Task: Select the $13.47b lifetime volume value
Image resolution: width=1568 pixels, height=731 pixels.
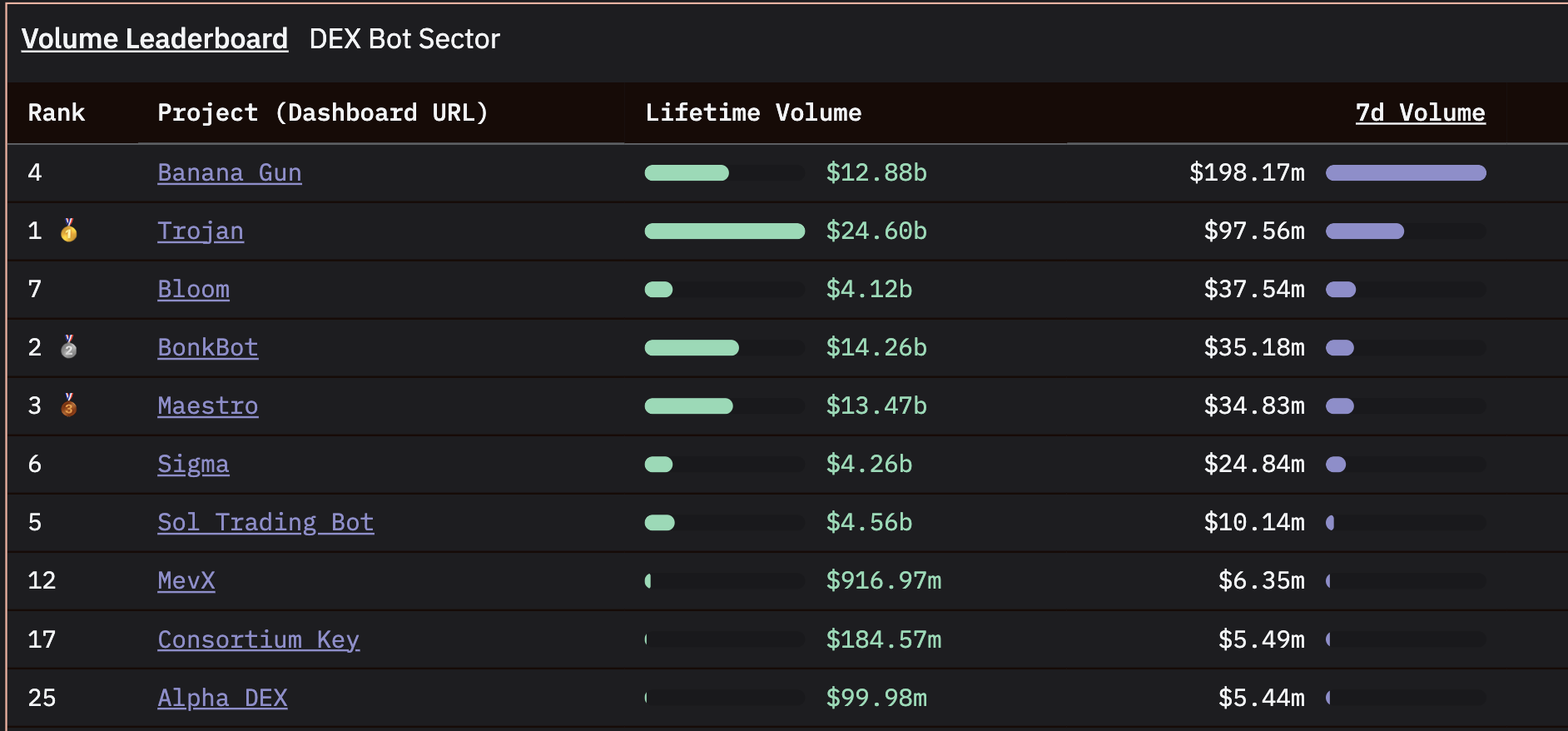Action: point(876,405)
